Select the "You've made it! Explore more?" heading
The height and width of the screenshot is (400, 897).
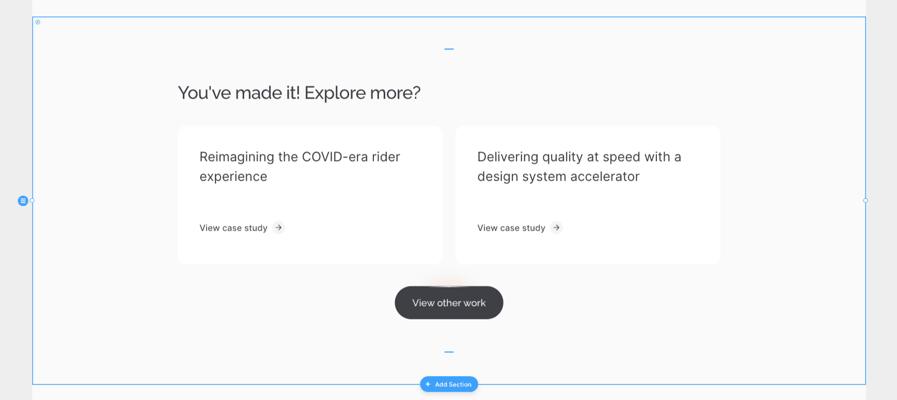click(x=299, y=93)
